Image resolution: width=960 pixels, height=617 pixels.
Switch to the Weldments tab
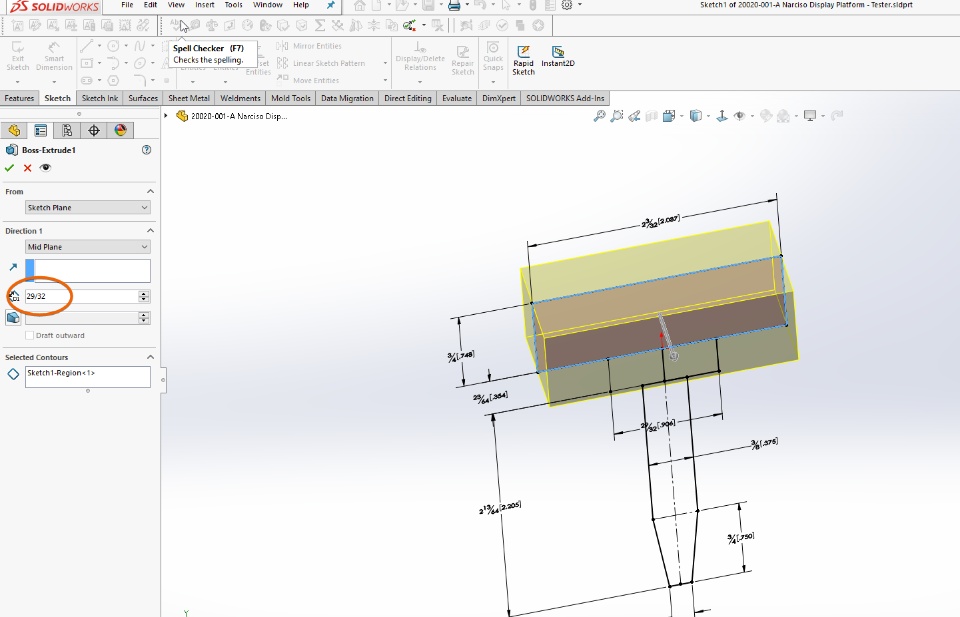(x=241, y=98)
